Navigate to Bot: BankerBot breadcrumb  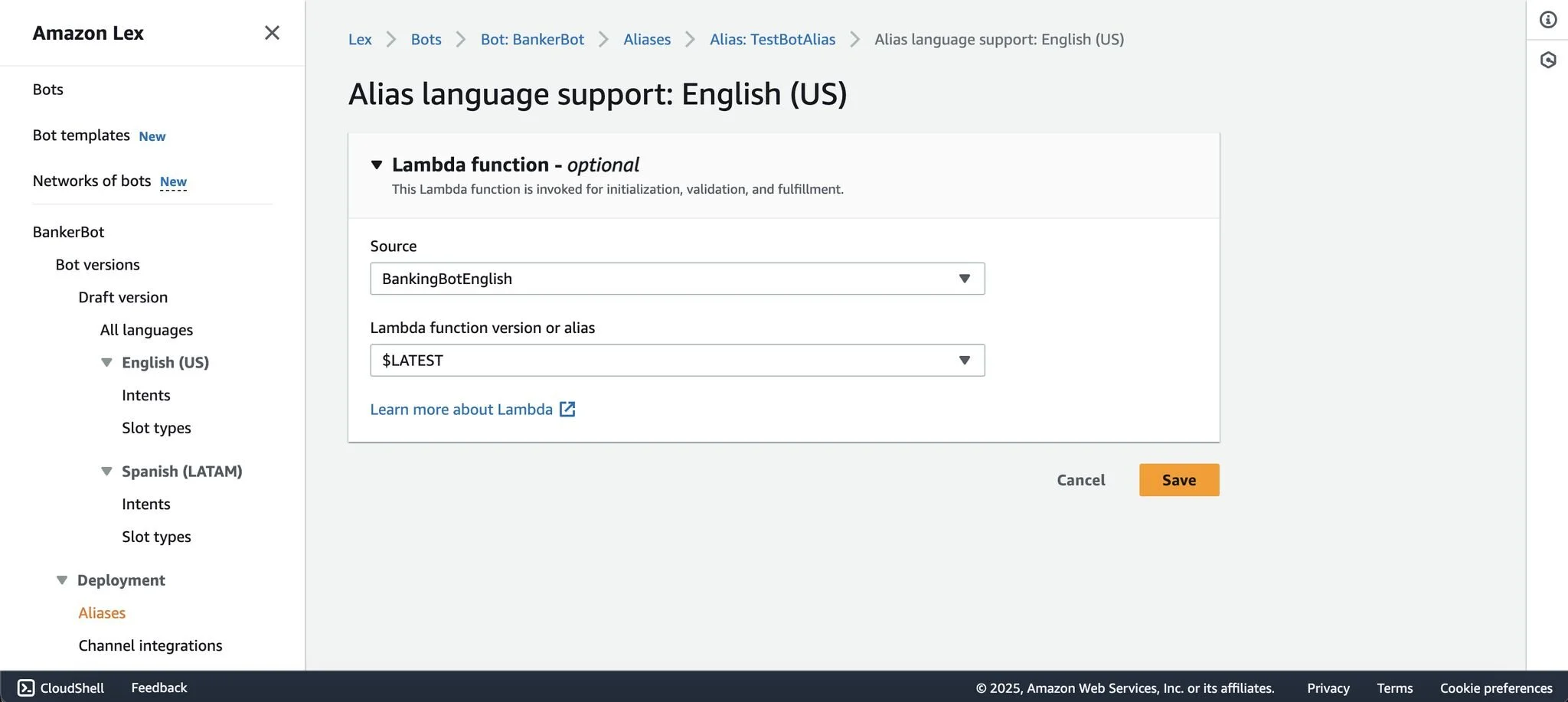(532, 39)
